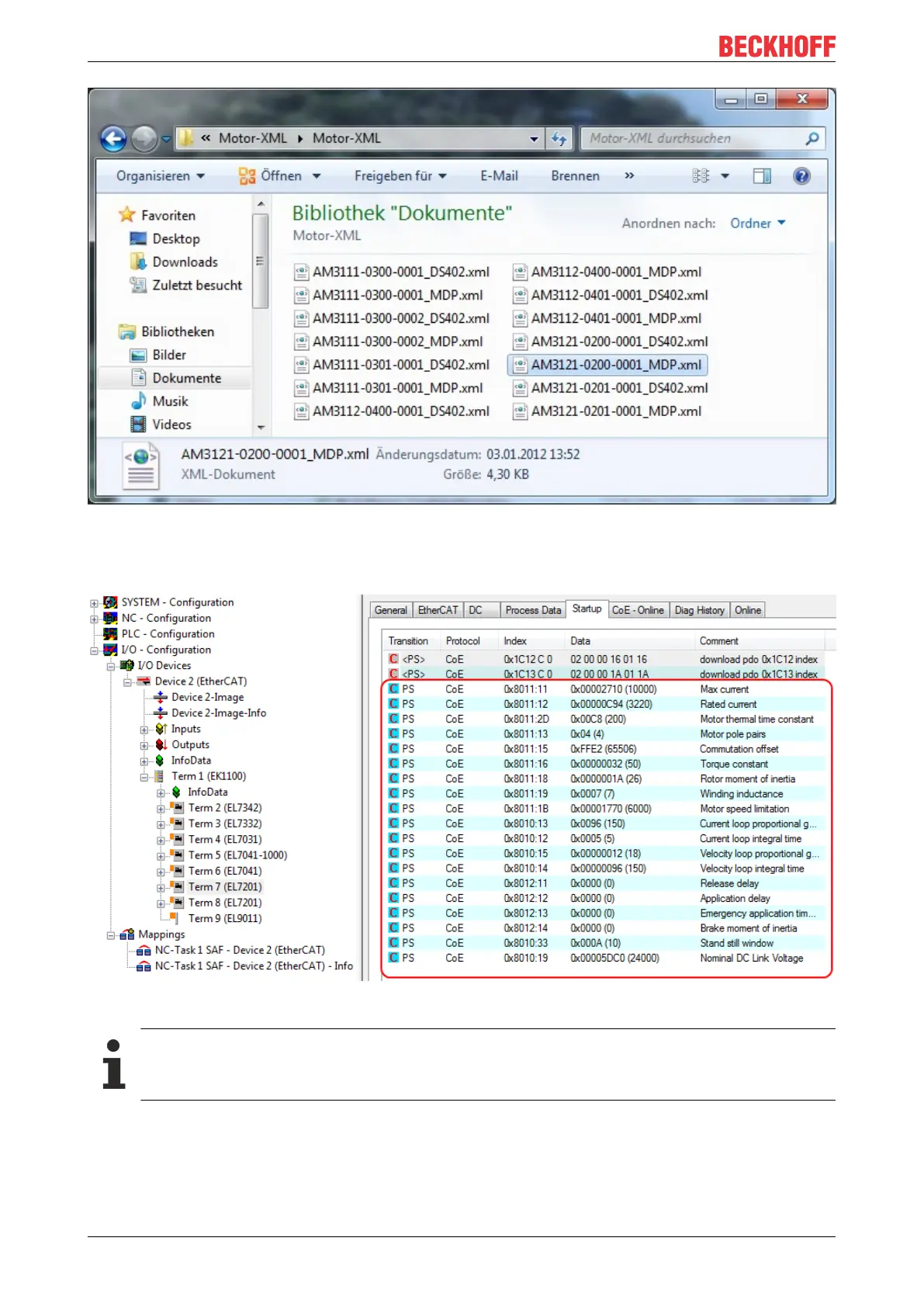Collapse the I/O - Configuration tree node
Viewport: 924px width, 1307px height.
click(94, 650)
